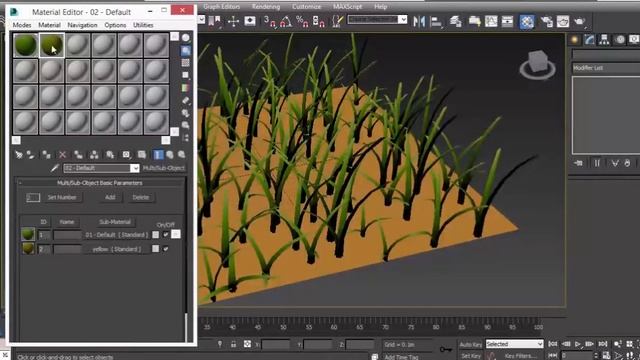The height and width of the screenshot is (360, 640).
Task: Toggle 3D Snaps in main toolbar
Action: [269, 21]
